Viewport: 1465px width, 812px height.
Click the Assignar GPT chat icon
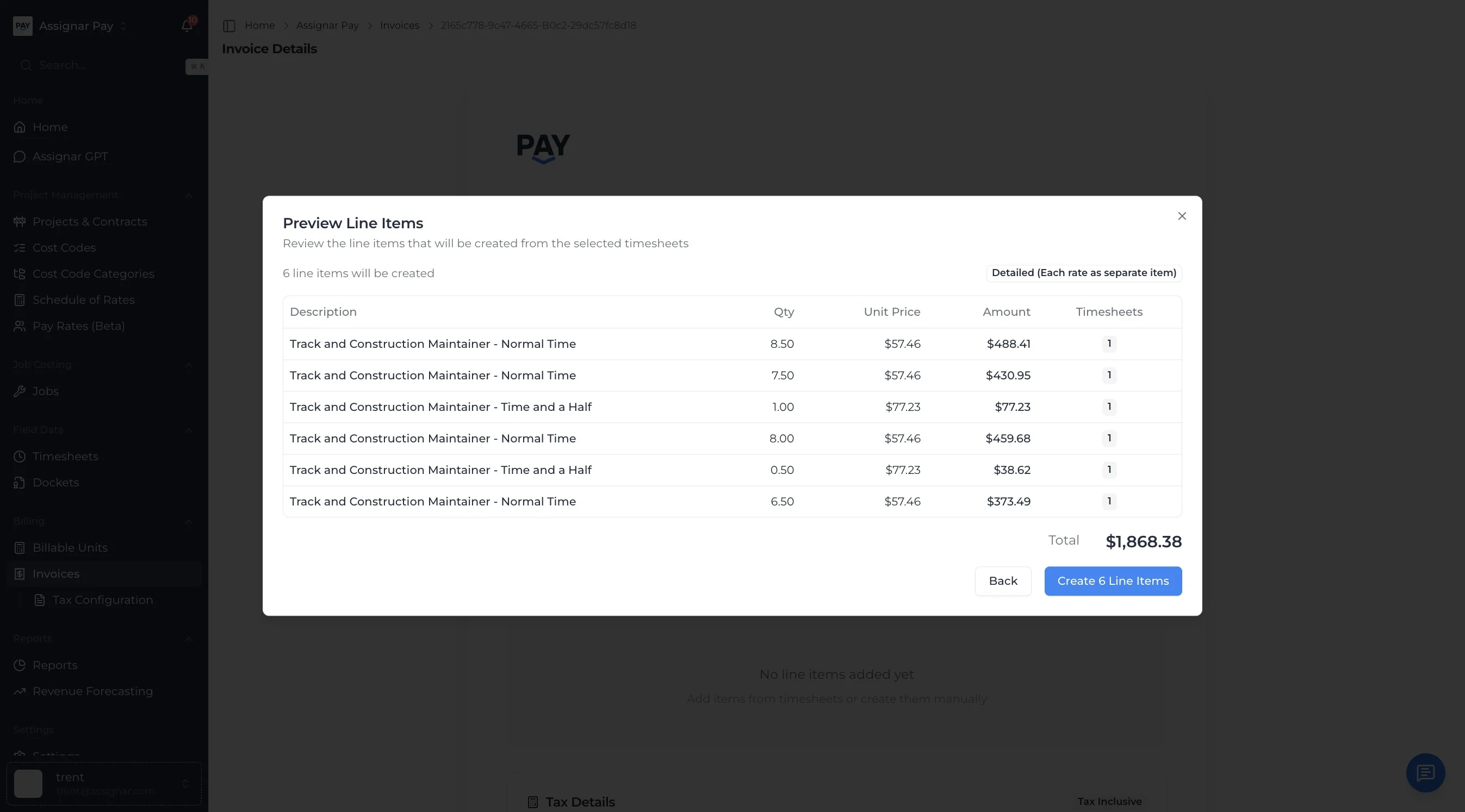click(20, 157)
